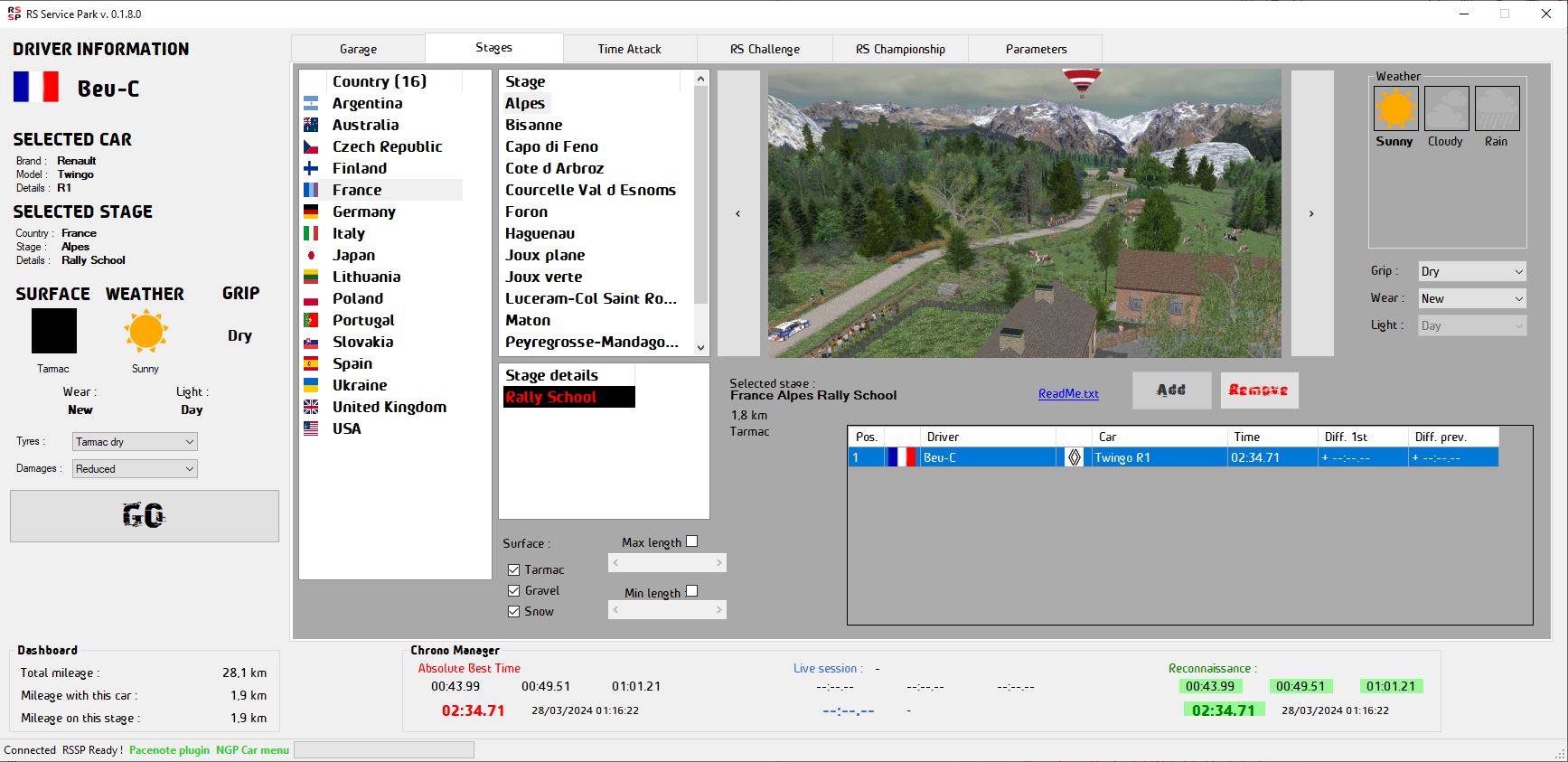This screenshot has height=762, width=1568.
Task: Switch to the Stages tab
Action: tap(493, 47)
